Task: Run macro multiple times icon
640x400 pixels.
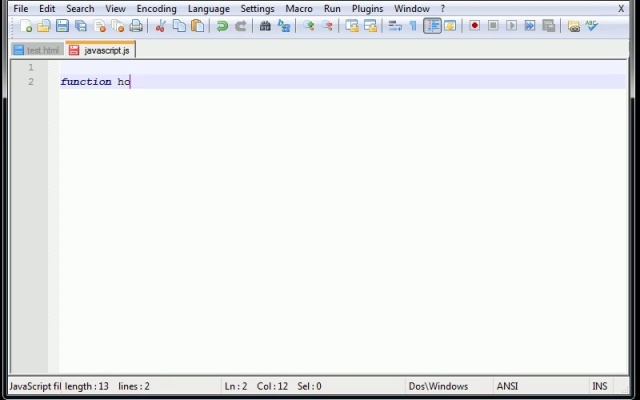Action: point(530,26)
